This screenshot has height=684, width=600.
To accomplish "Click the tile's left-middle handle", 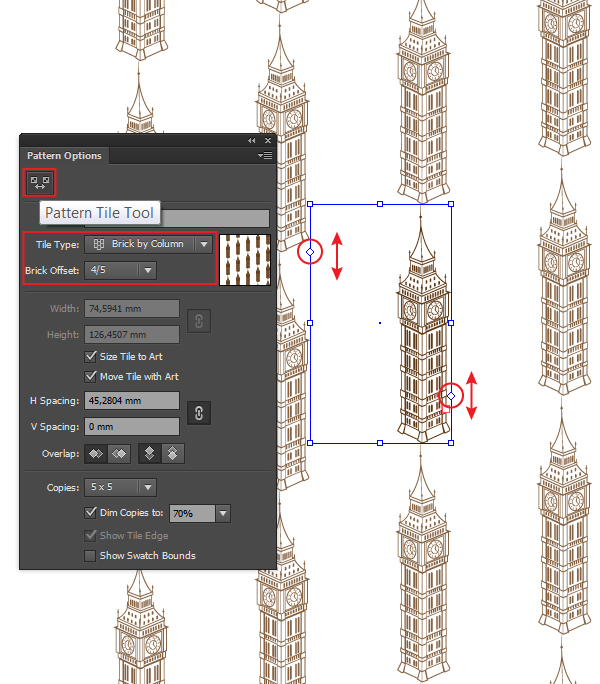I will pos(310,323).
